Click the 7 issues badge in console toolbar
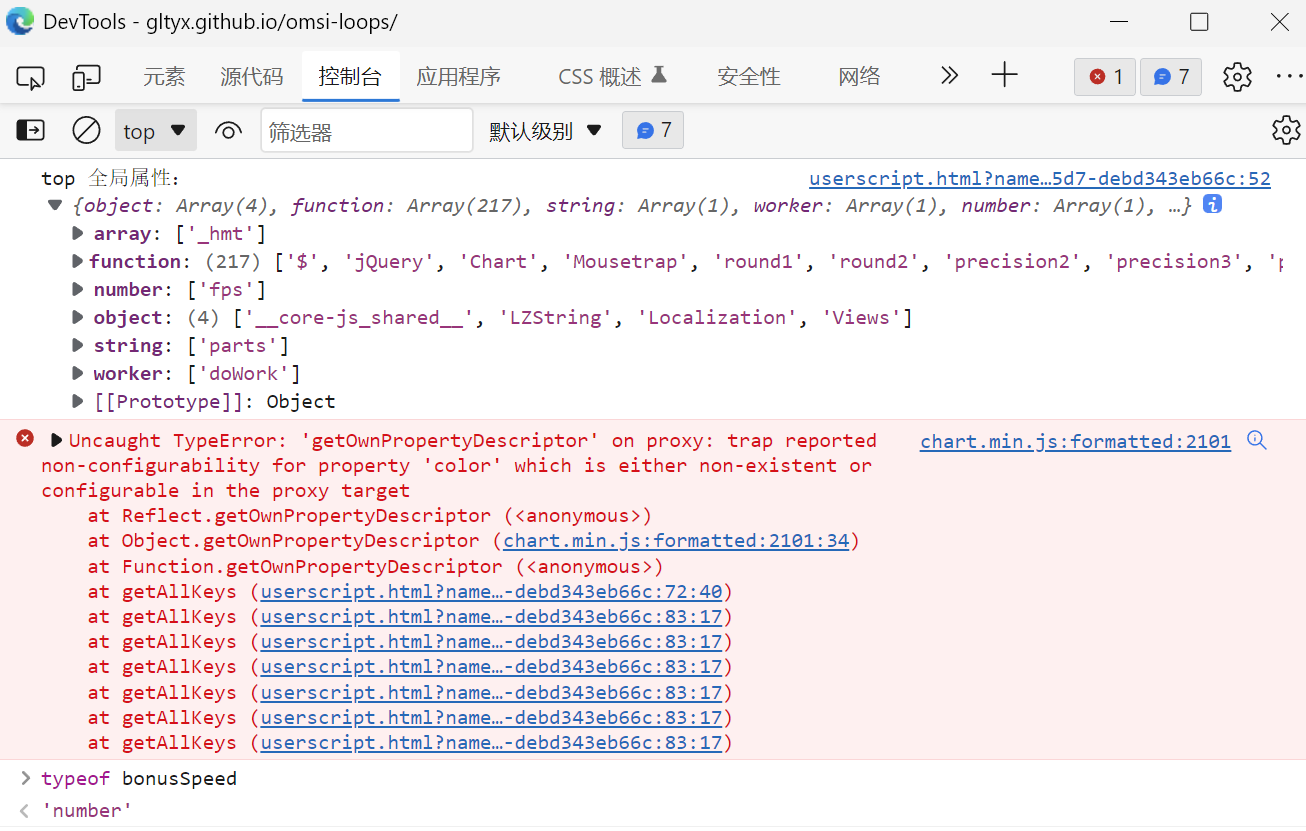 (653, 131)
